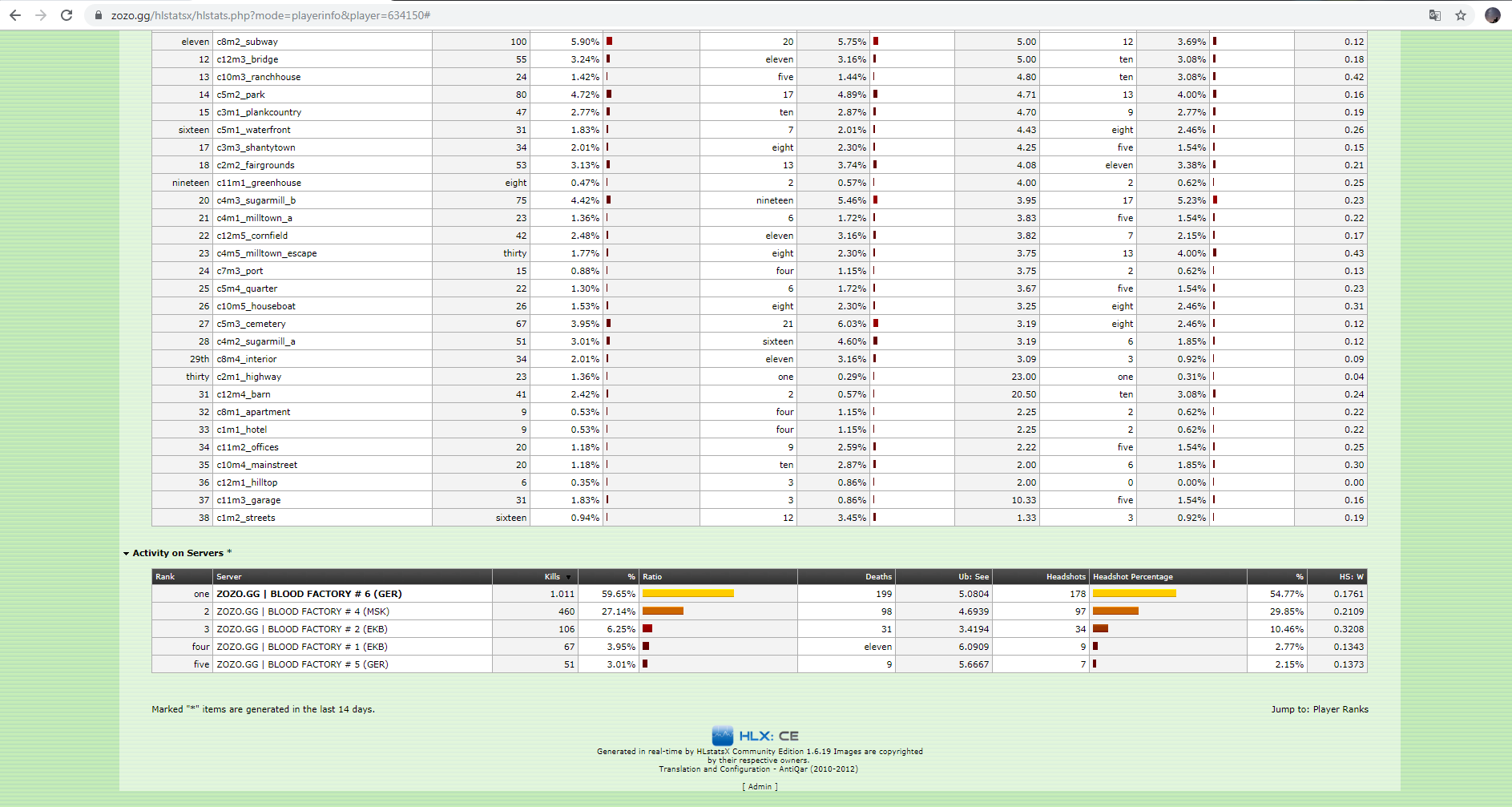Open the translate page icon
The image size is (1512, 807).
1434,15
